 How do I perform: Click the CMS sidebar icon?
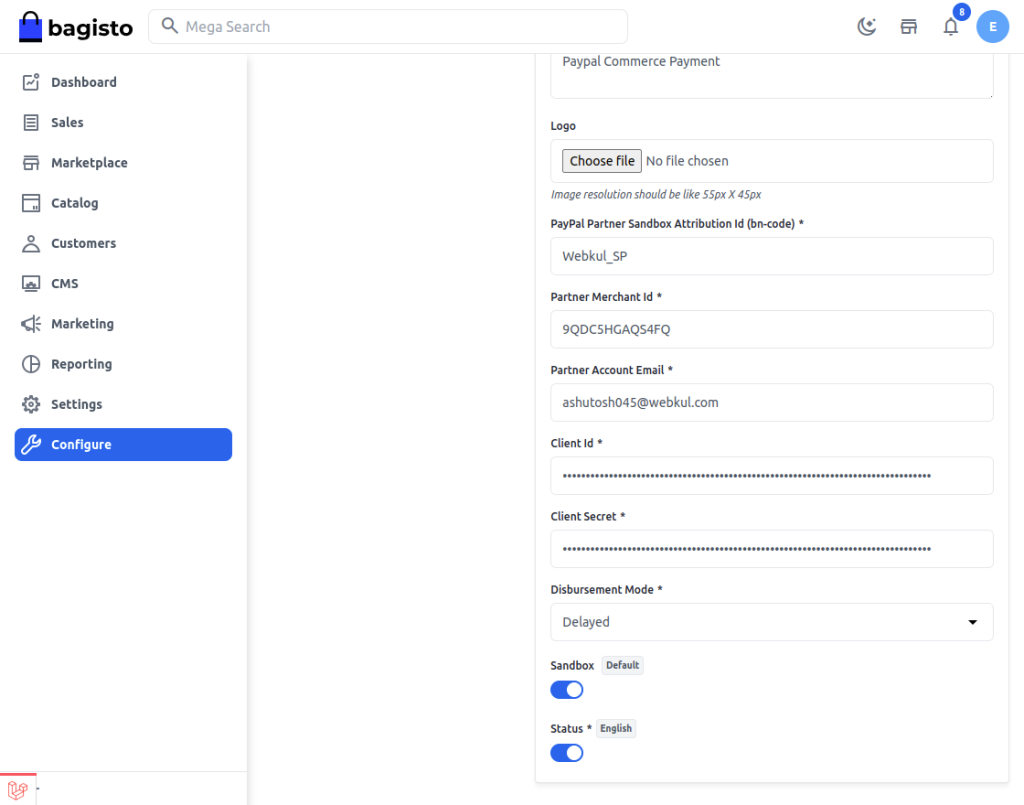click(31, 283)
